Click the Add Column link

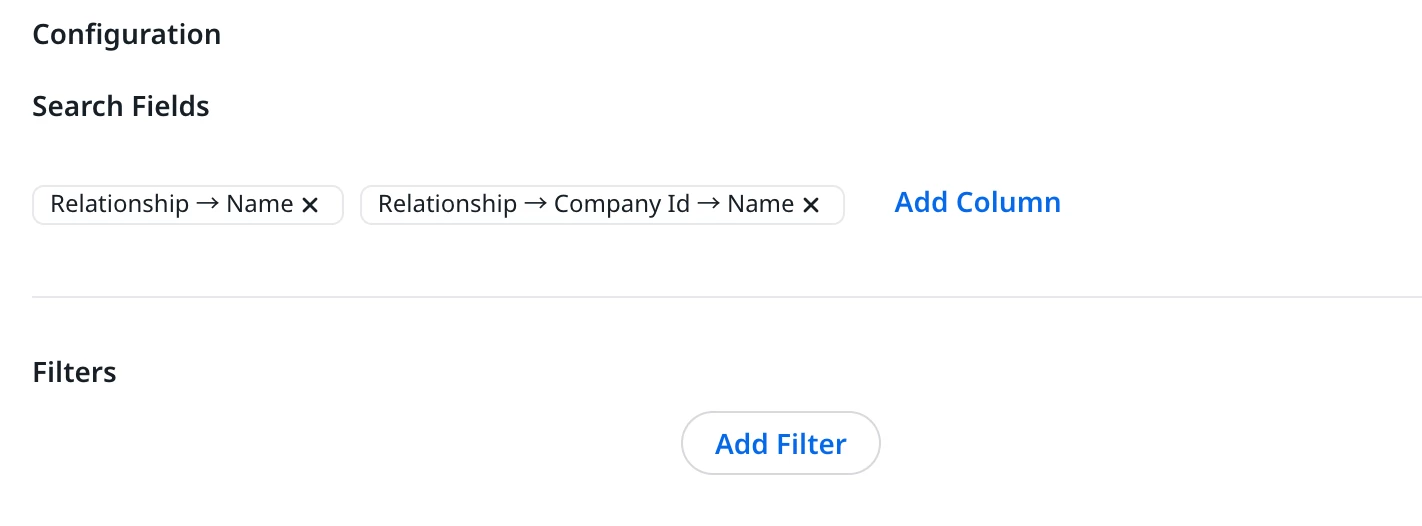click(x=977, y=203)
